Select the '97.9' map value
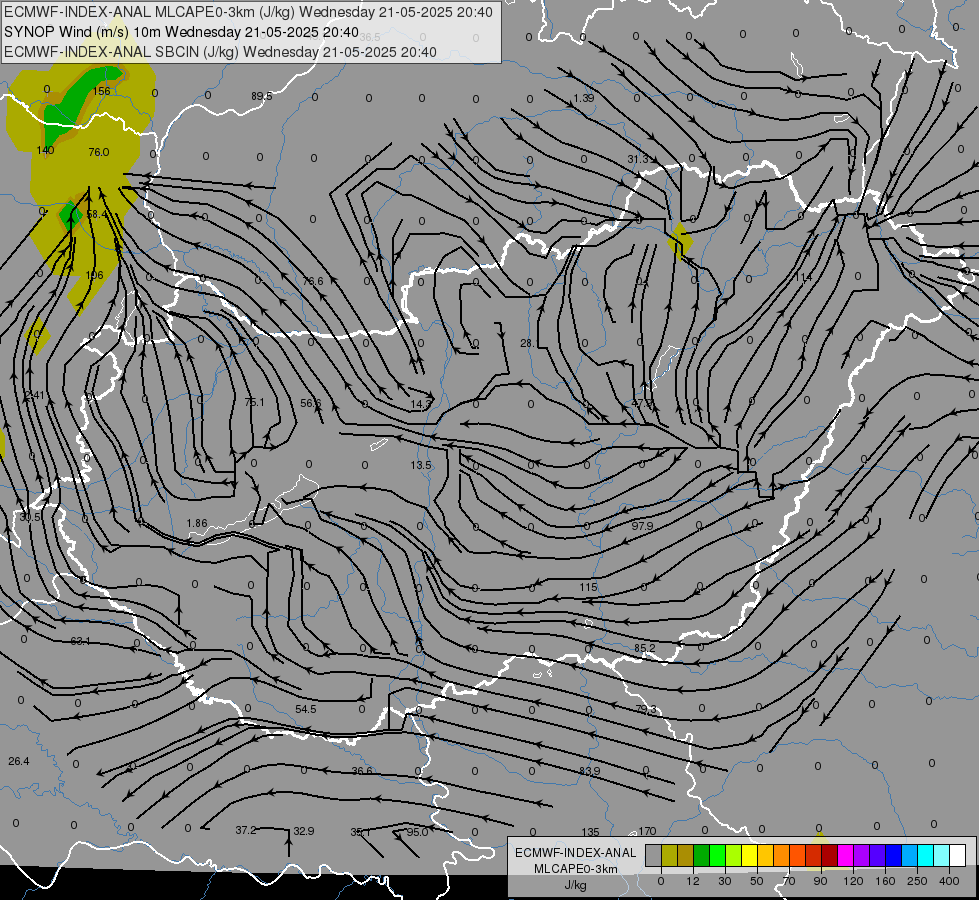The image size is (979, 900). coord(642,526)
